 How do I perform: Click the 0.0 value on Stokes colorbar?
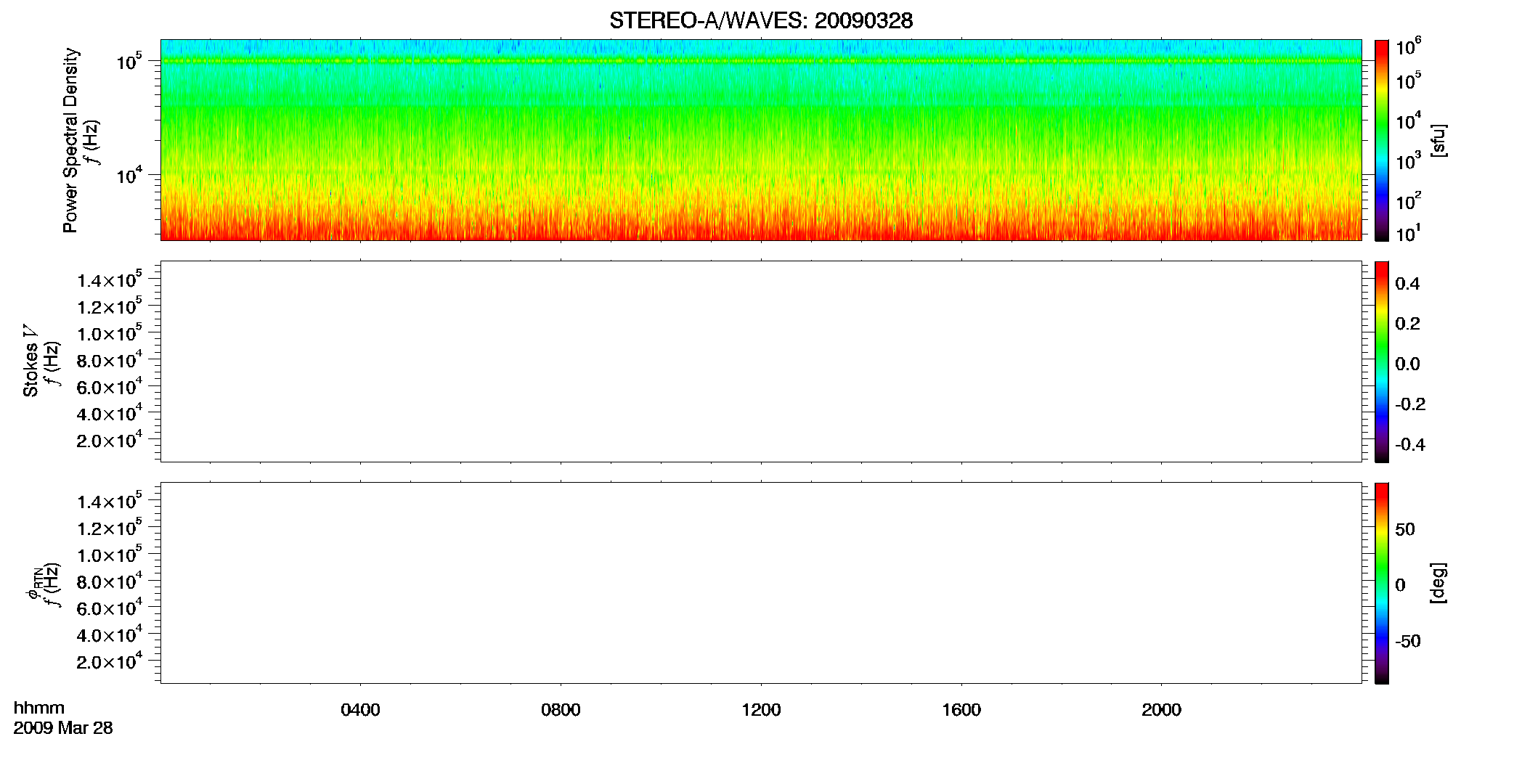click(x=1407, y=364)
